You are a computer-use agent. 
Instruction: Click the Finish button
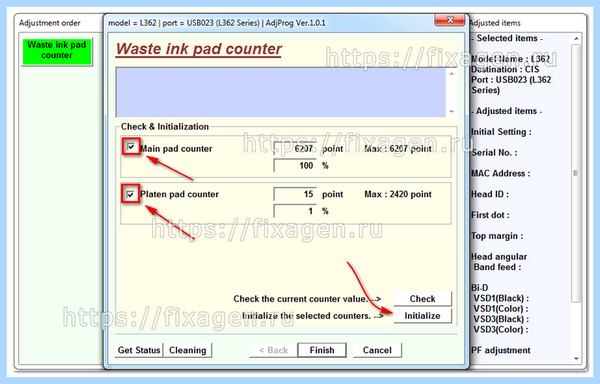322,350
